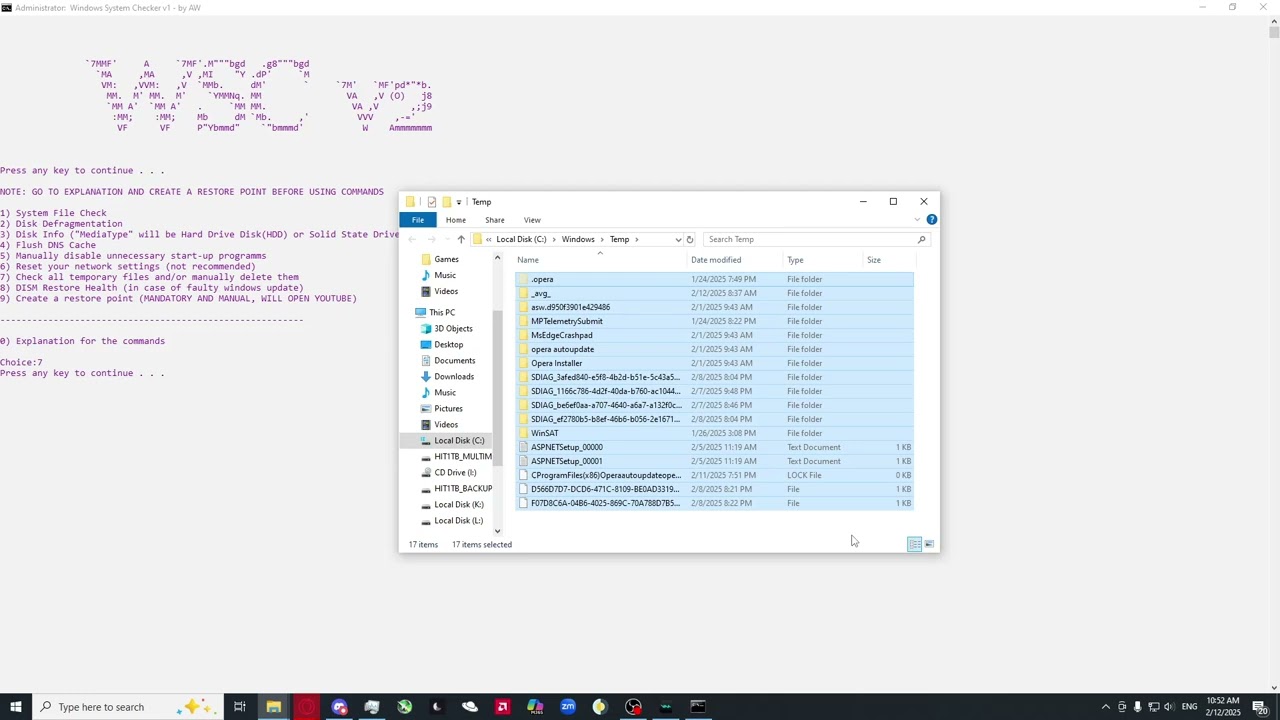Click Windows in the breadcrumb path

tap(578, 239)
